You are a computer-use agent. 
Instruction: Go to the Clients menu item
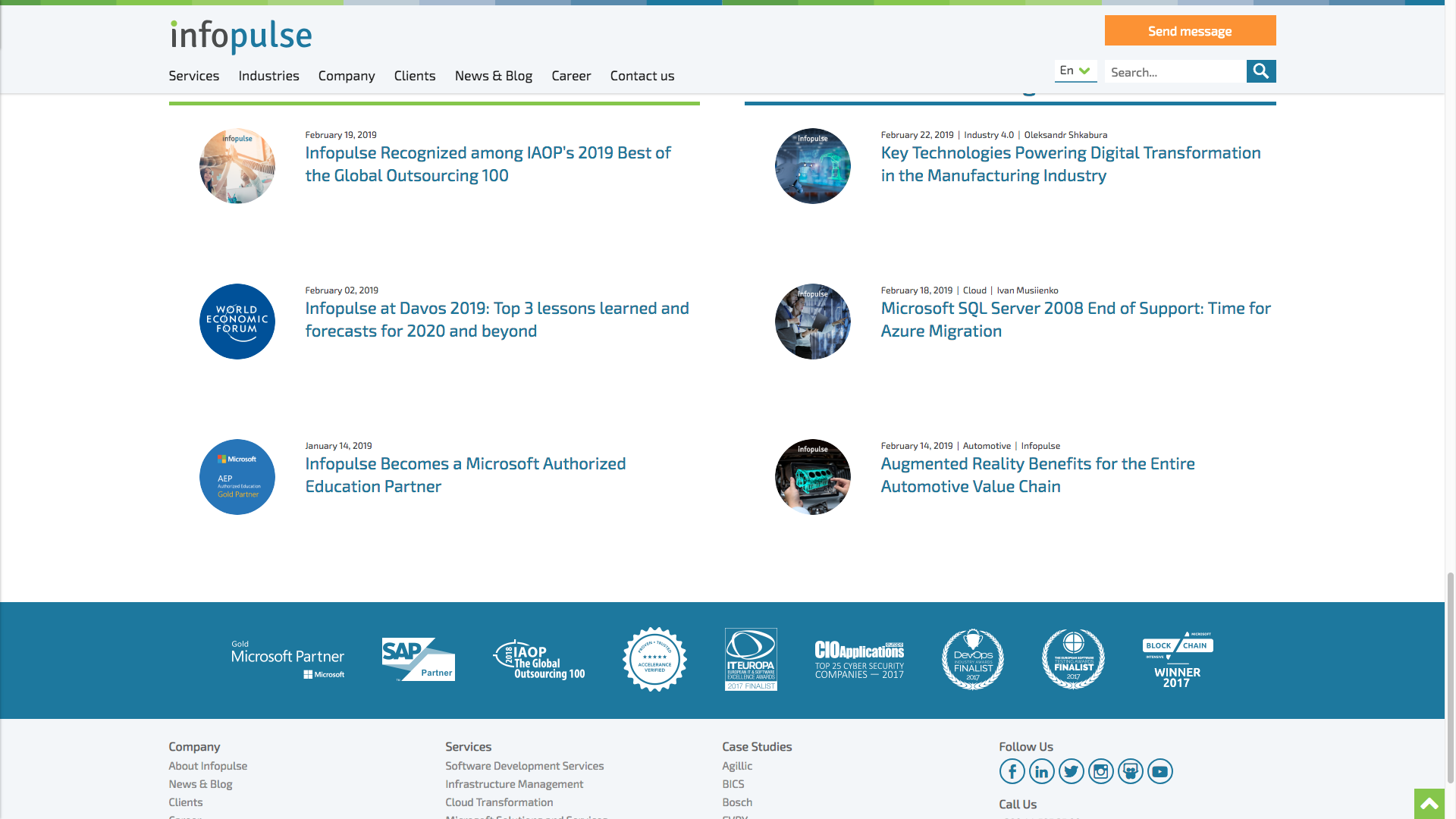[415, 76]
